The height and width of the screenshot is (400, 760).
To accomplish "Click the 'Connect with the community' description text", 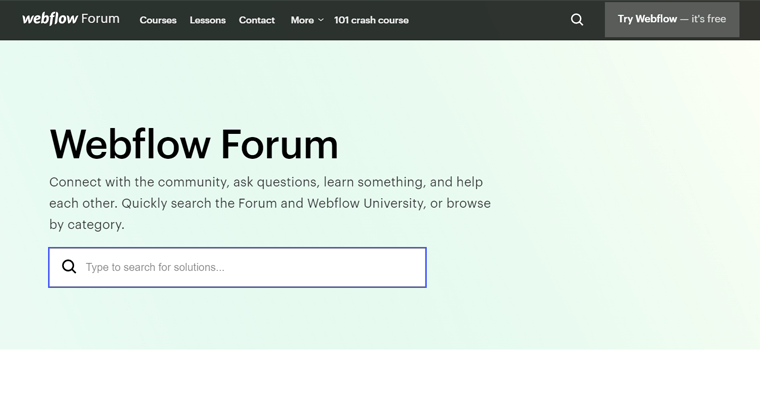I will pyautogui.click(x=270, y=203).
